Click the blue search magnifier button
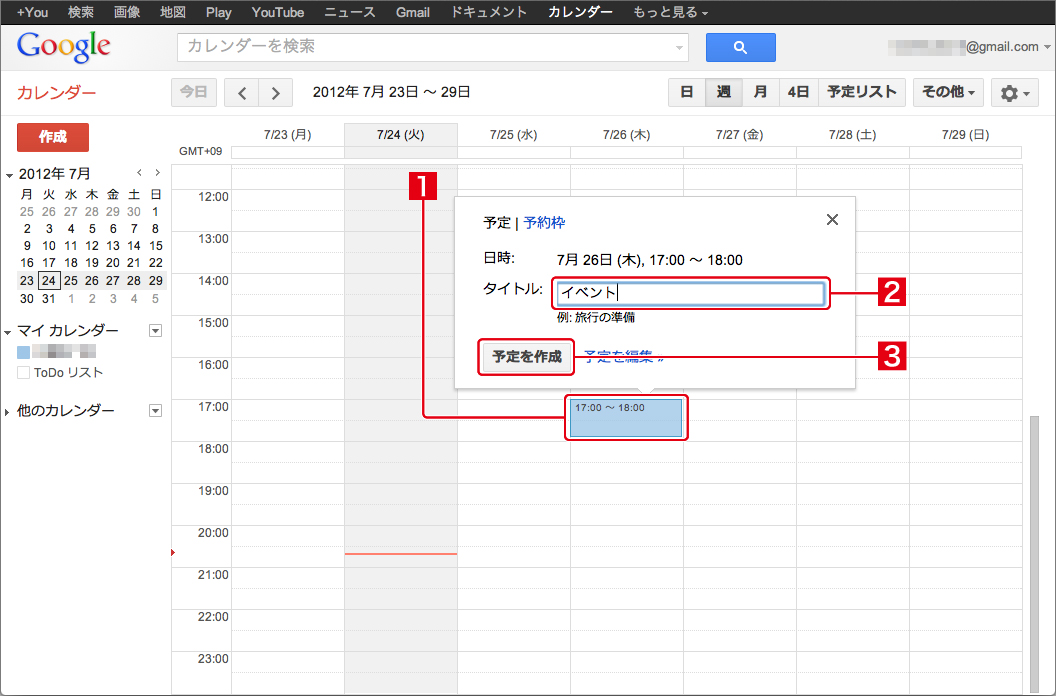 pyautogui.click(x=740, y=47)
